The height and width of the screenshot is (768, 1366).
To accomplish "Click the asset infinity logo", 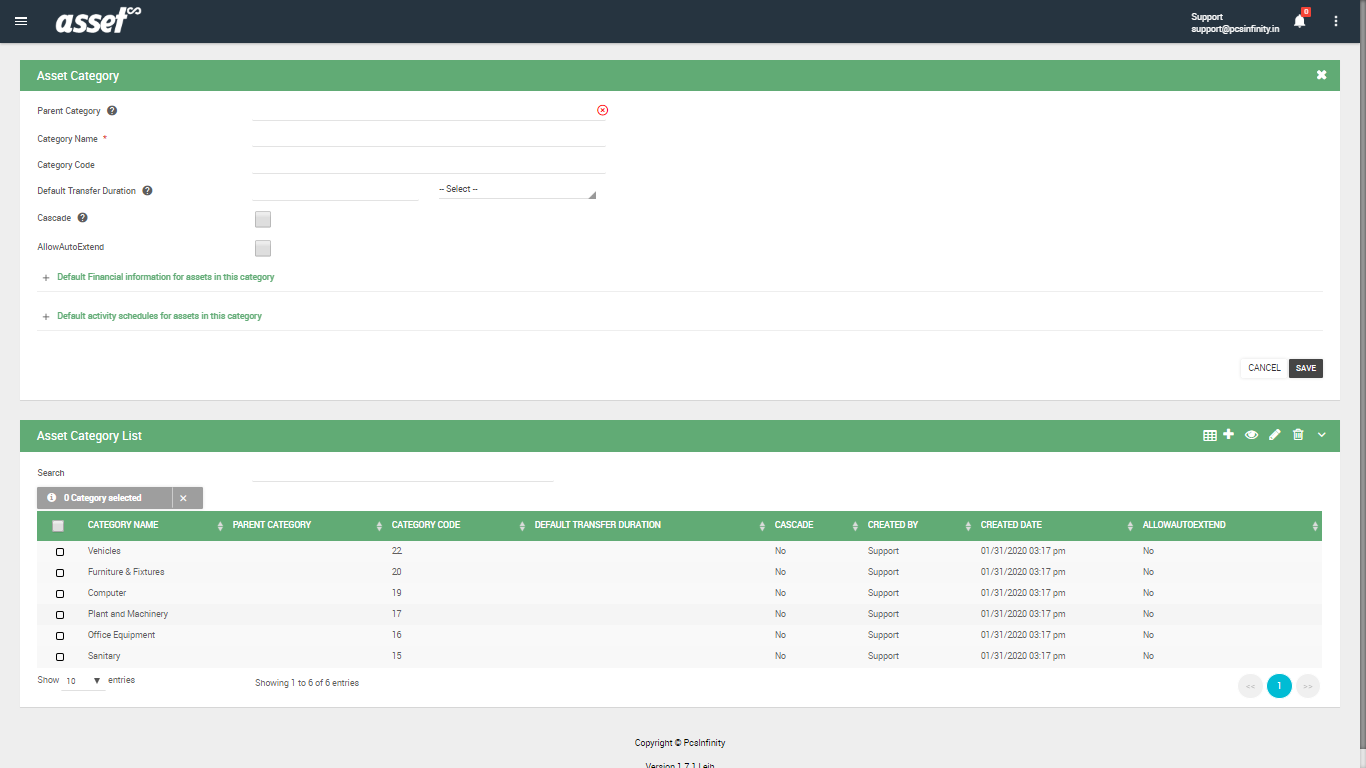I will click(98, 20).
